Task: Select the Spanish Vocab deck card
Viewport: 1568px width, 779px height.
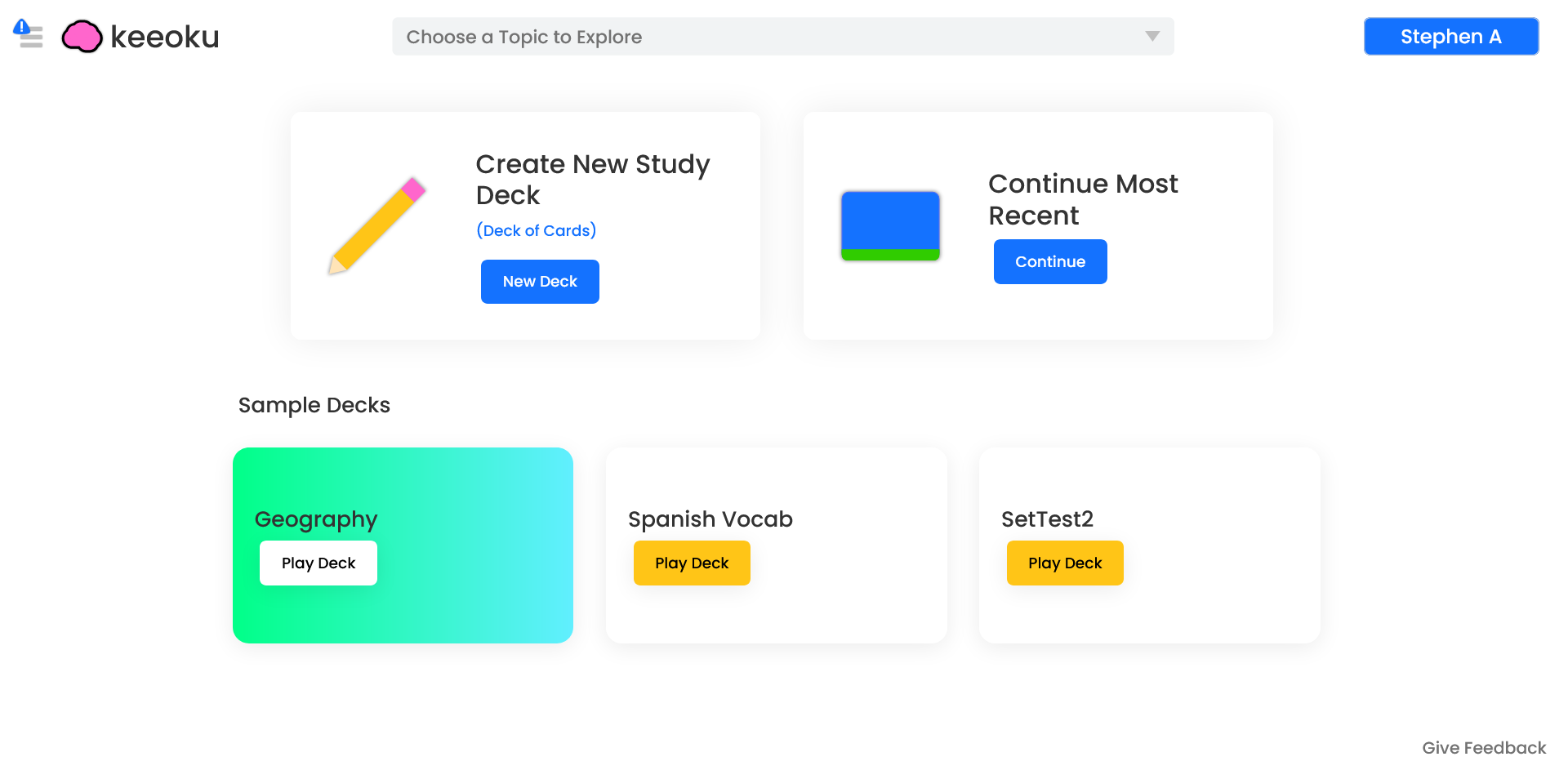Action: [x=777, y=545]
